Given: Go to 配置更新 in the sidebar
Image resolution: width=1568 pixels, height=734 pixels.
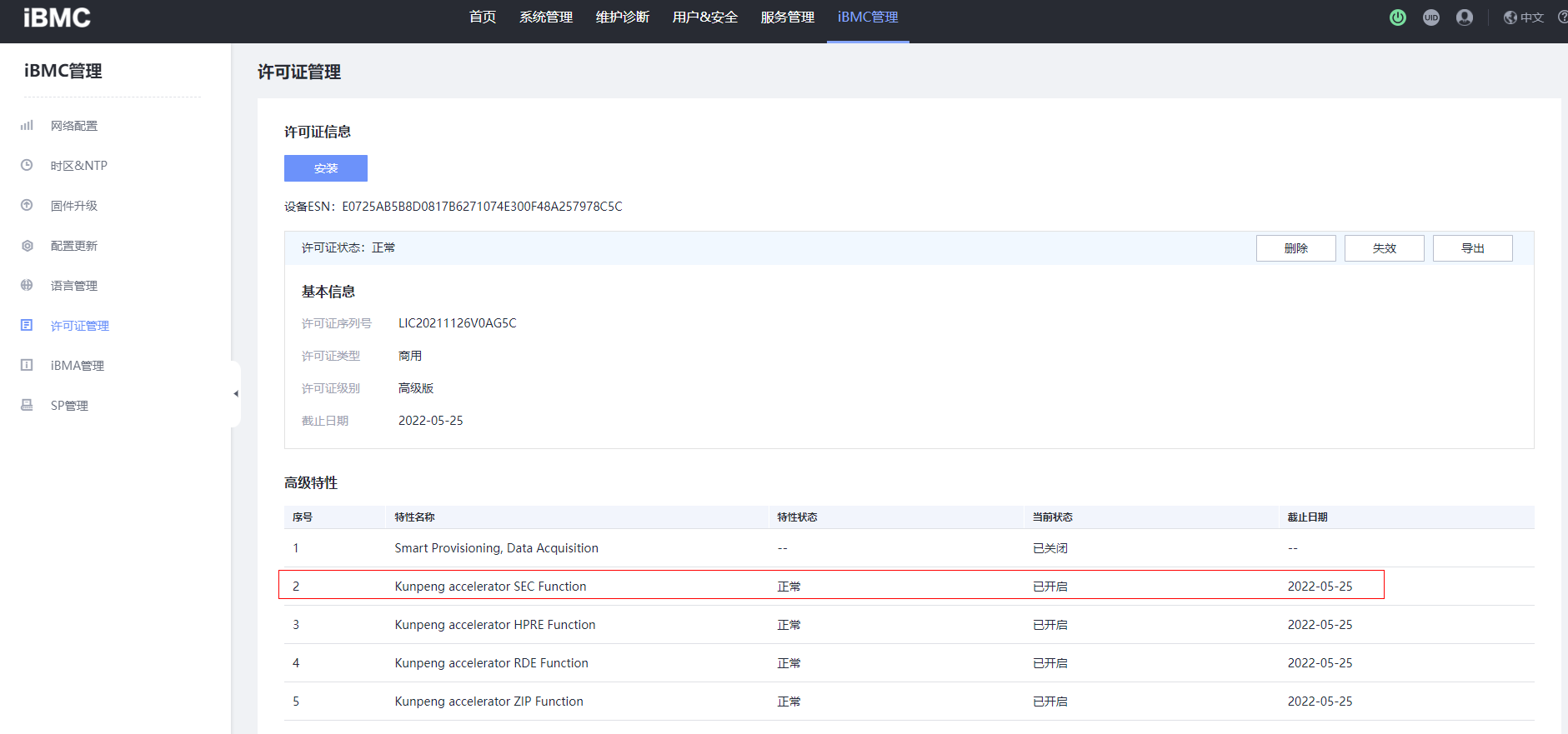Looking at the screenshot, I should click(74, 246).
